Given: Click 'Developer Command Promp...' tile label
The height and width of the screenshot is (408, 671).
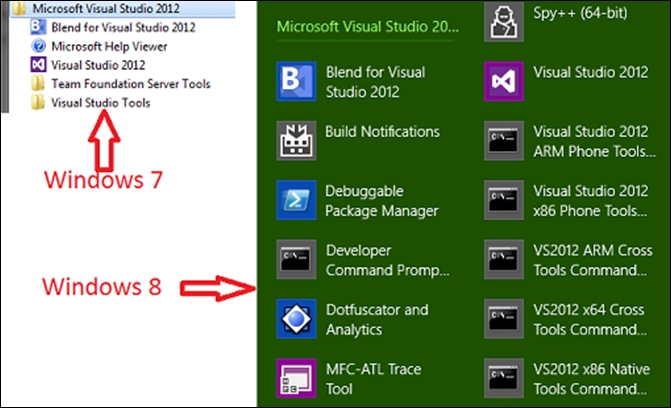Looking at the screenshot, I should (x=388, y=260).
